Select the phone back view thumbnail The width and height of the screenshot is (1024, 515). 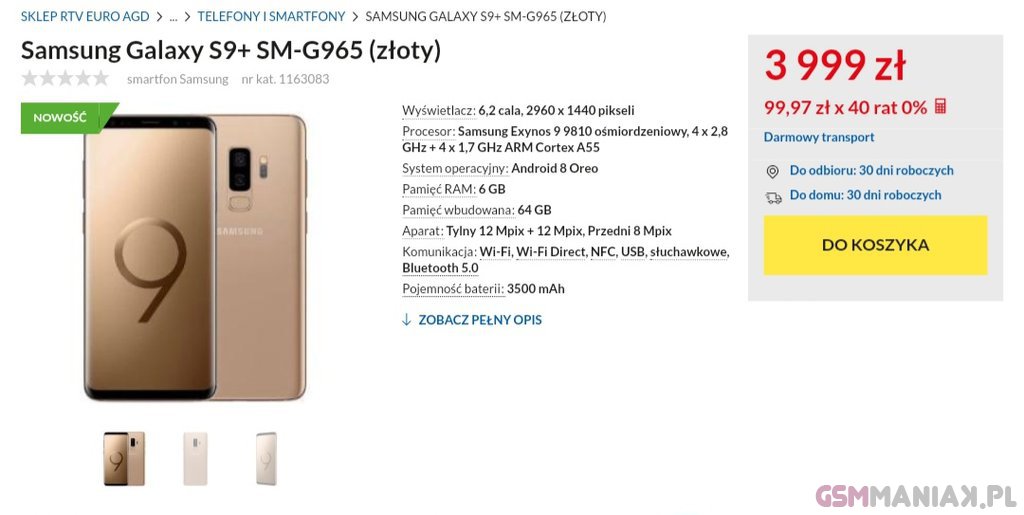[x=195, y=458]
